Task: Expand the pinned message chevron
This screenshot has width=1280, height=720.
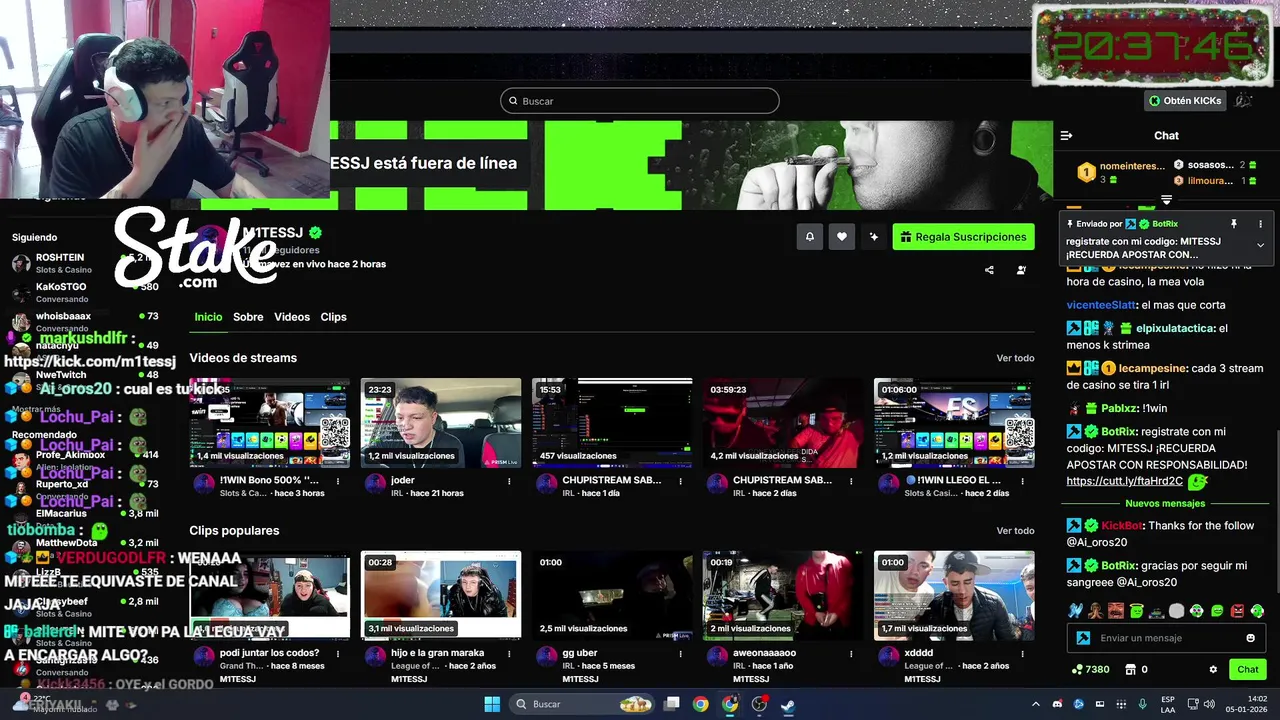Action: (1260, 245)
